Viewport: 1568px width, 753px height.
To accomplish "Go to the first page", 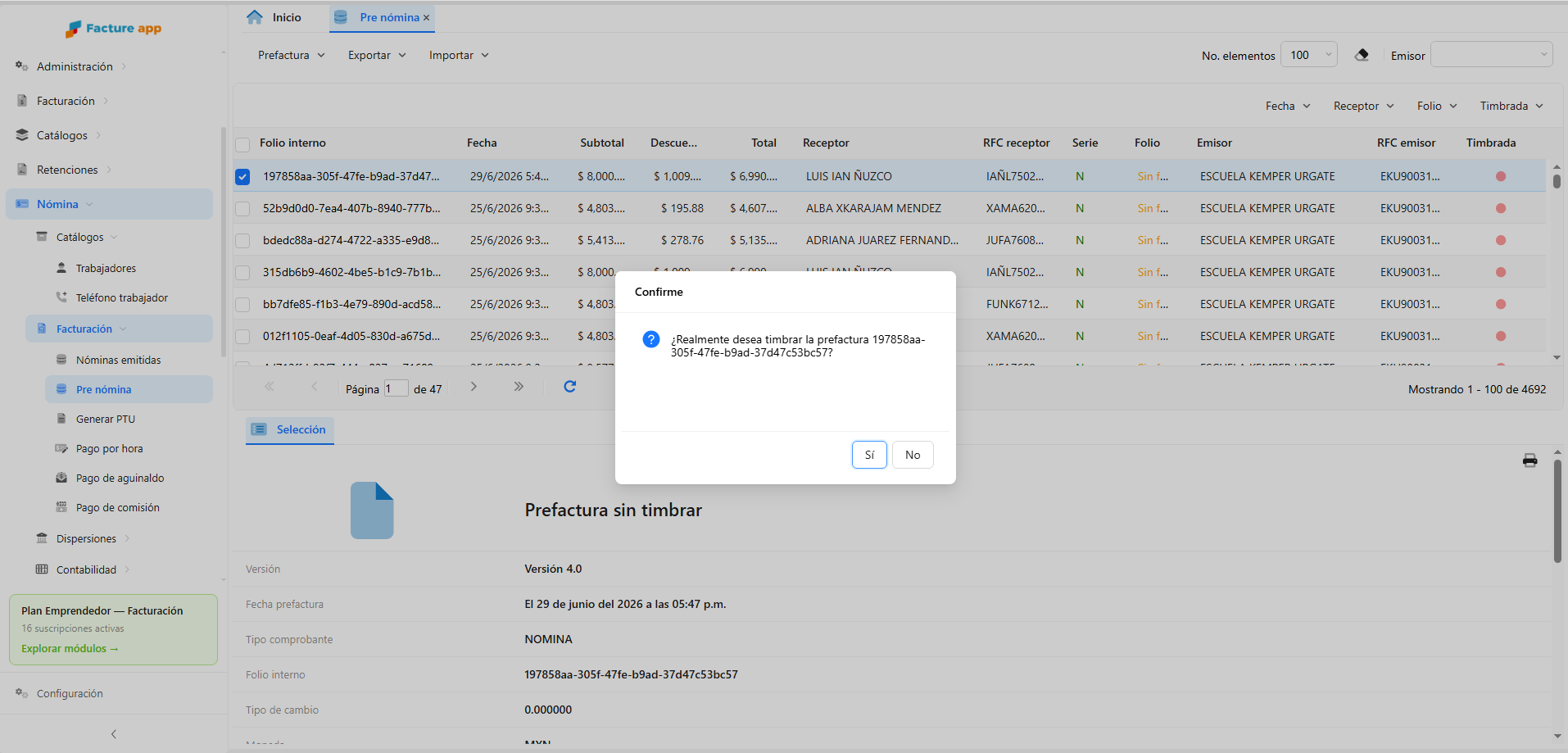I will coord(269,387).
